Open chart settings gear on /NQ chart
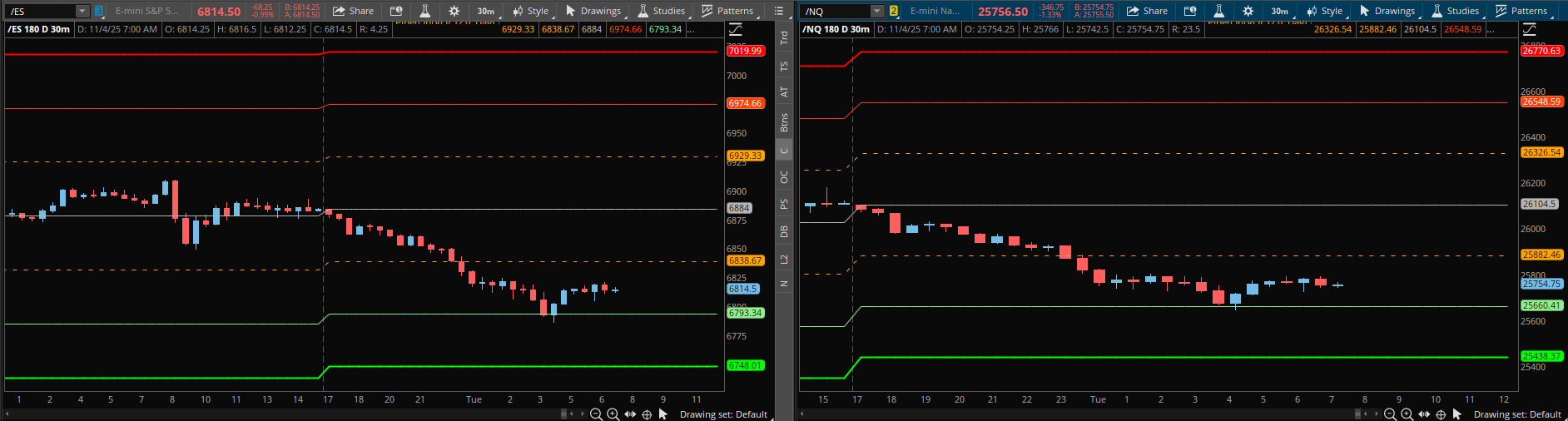1568x421 pixels. coord(1248,11)
